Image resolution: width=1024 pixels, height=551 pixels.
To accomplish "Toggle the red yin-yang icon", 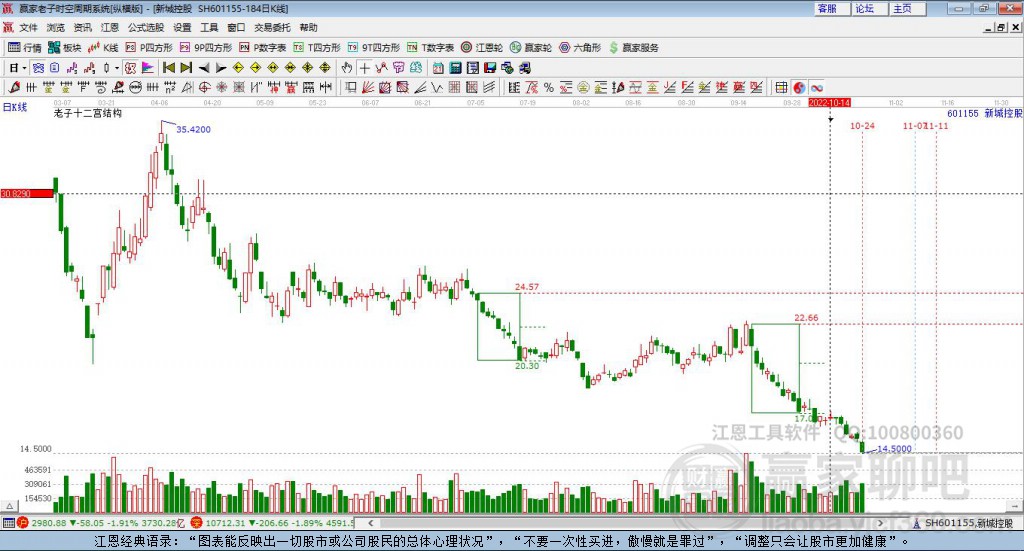I will (x=799, y=87).
